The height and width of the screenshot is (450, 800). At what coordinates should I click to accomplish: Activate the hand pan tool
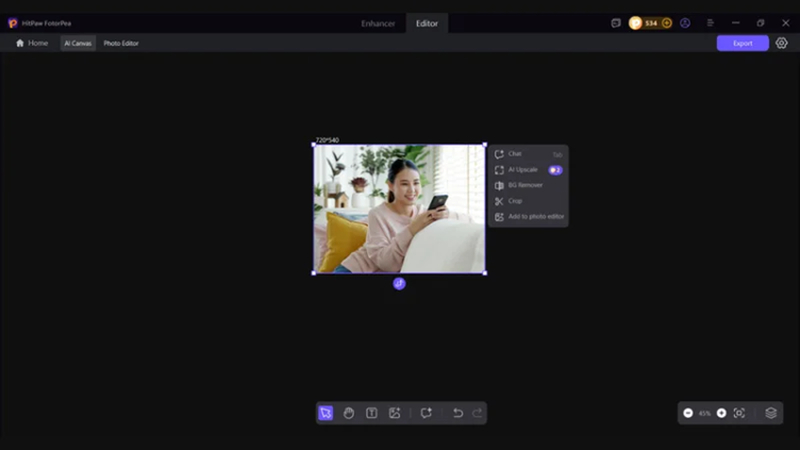(348, 413)
